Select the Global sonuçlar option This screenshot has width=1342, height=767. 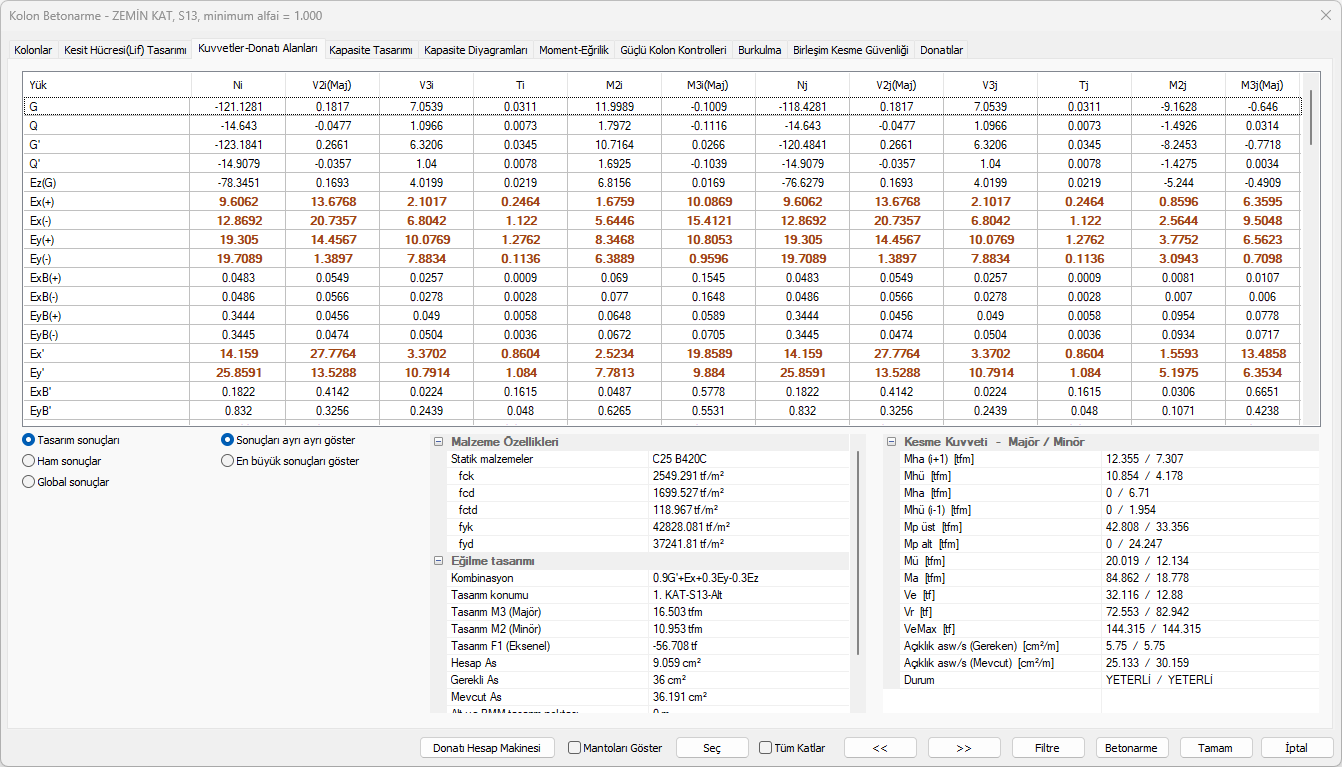[x=29, y=482]
